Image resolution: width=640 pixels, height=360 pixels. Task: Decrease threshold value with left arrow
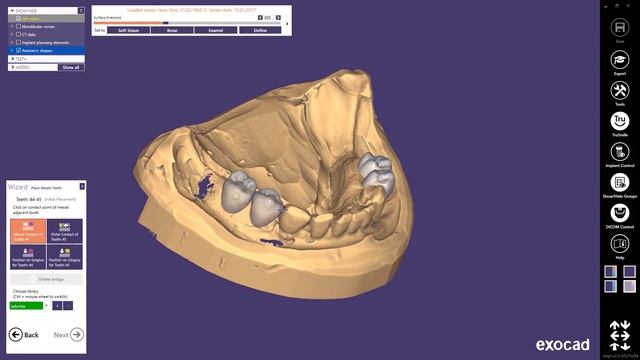click(260, 18)
